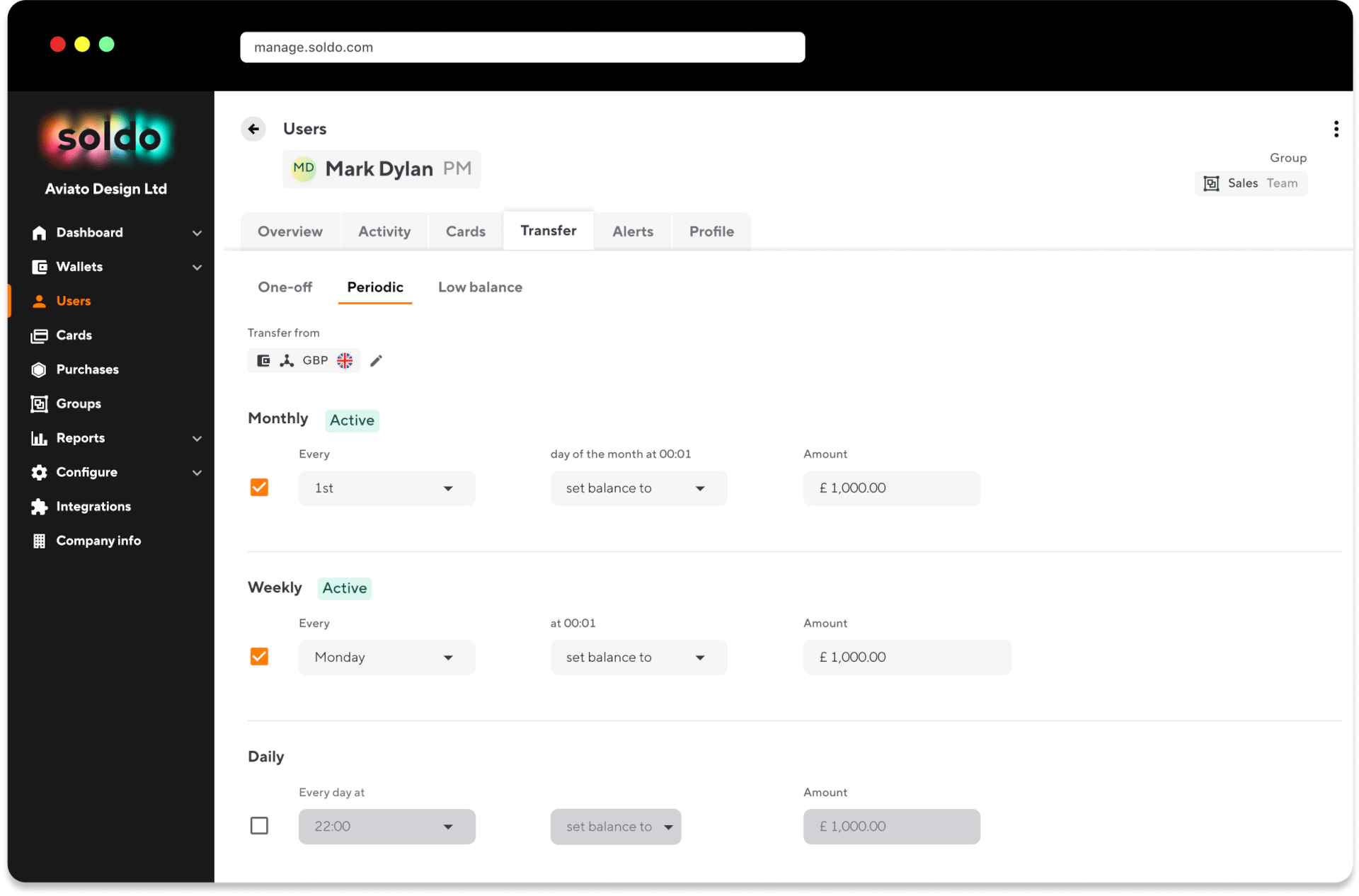Viewport: 1359px width, 896px height.
Task: Enable the Daily transfer checkbox
Action: [260, 826]
